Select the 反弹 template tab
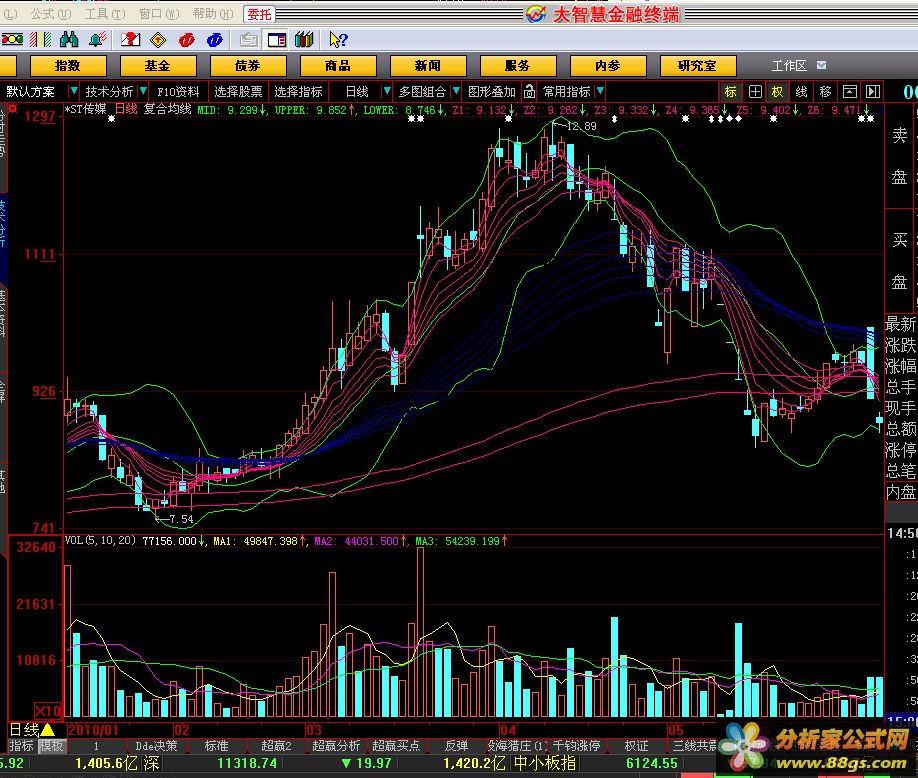This screenshot has width=918, height=778. point(457,746)
